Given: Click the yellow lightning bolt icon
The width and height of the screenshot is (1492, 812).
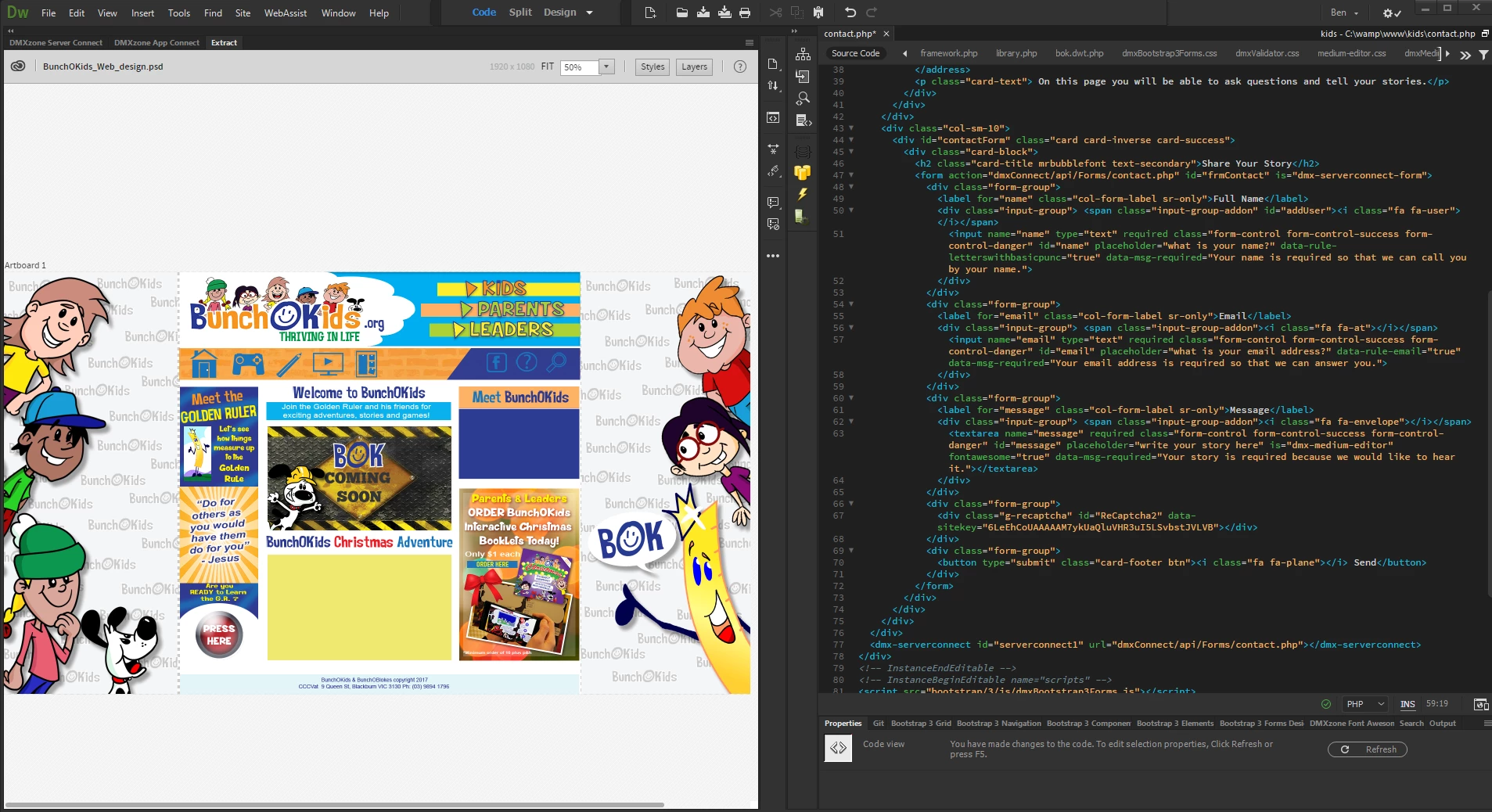Looking at the screenshot, I should click(803, 194).
